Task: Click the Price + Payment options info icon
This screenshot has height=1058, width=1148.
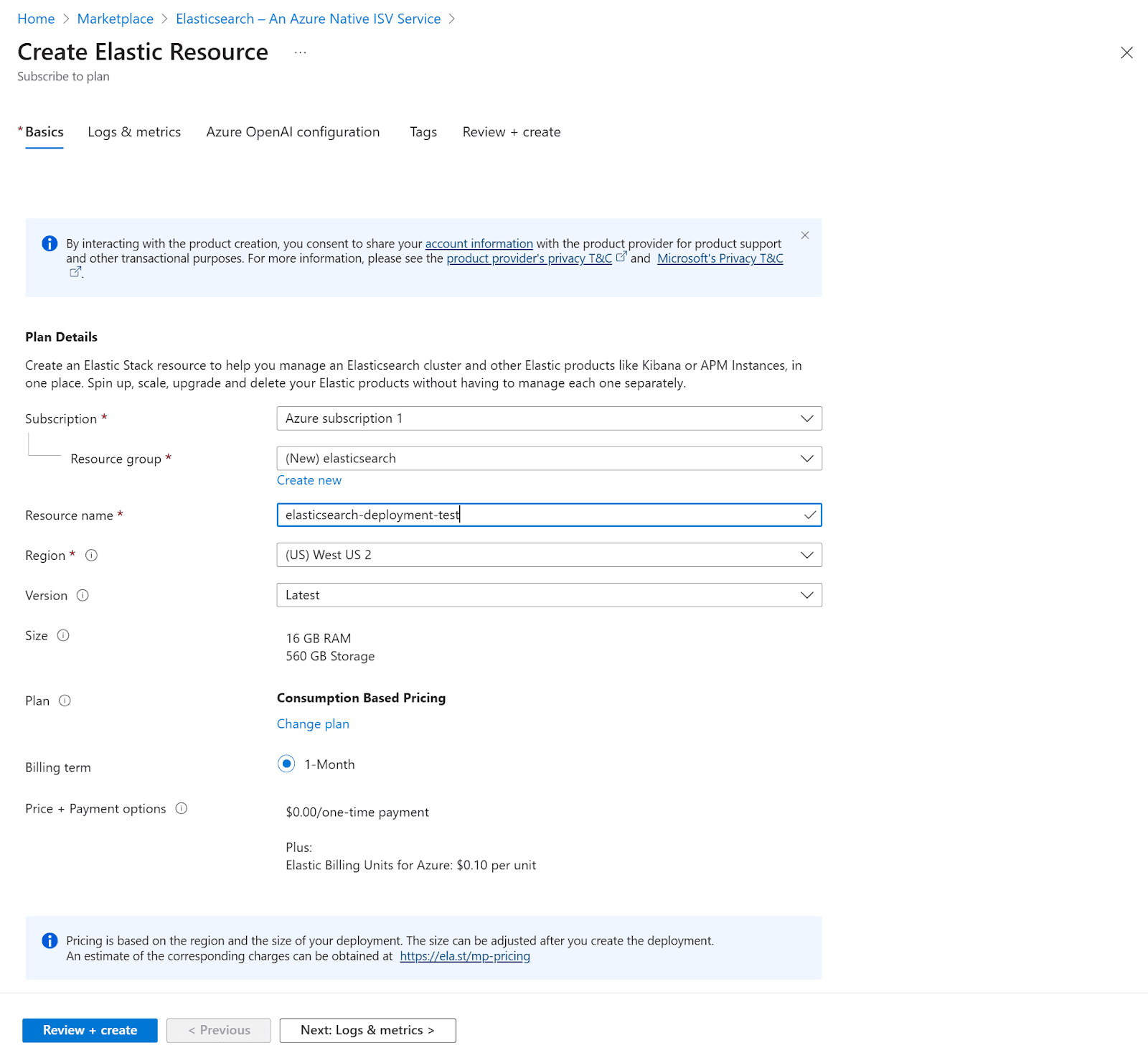Action: (x=182, y=807)
